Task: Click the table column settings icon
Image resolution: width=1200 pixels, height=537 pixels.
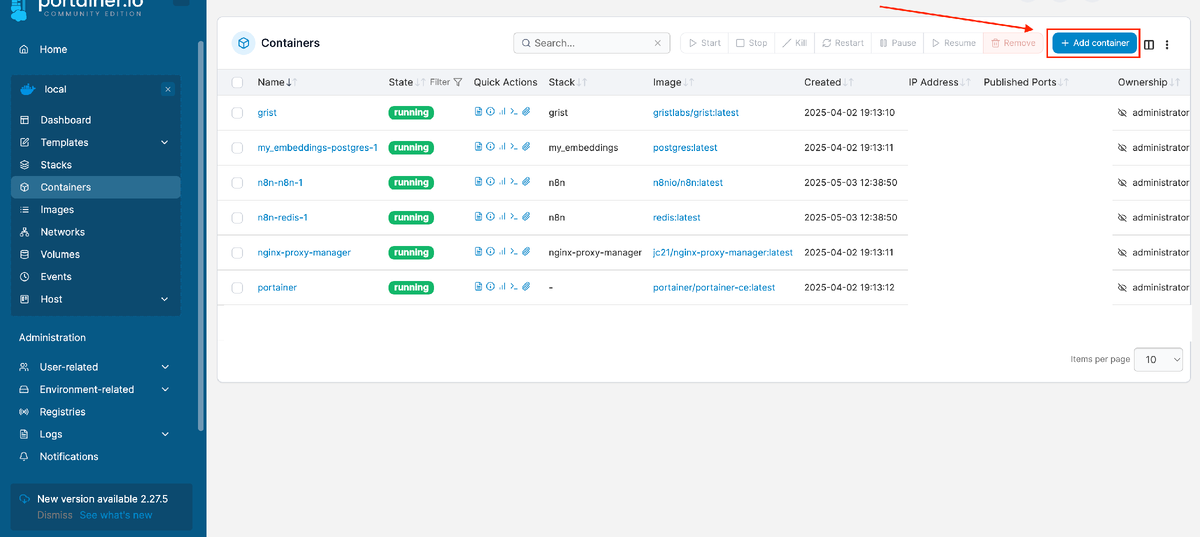Action: 1149,44
